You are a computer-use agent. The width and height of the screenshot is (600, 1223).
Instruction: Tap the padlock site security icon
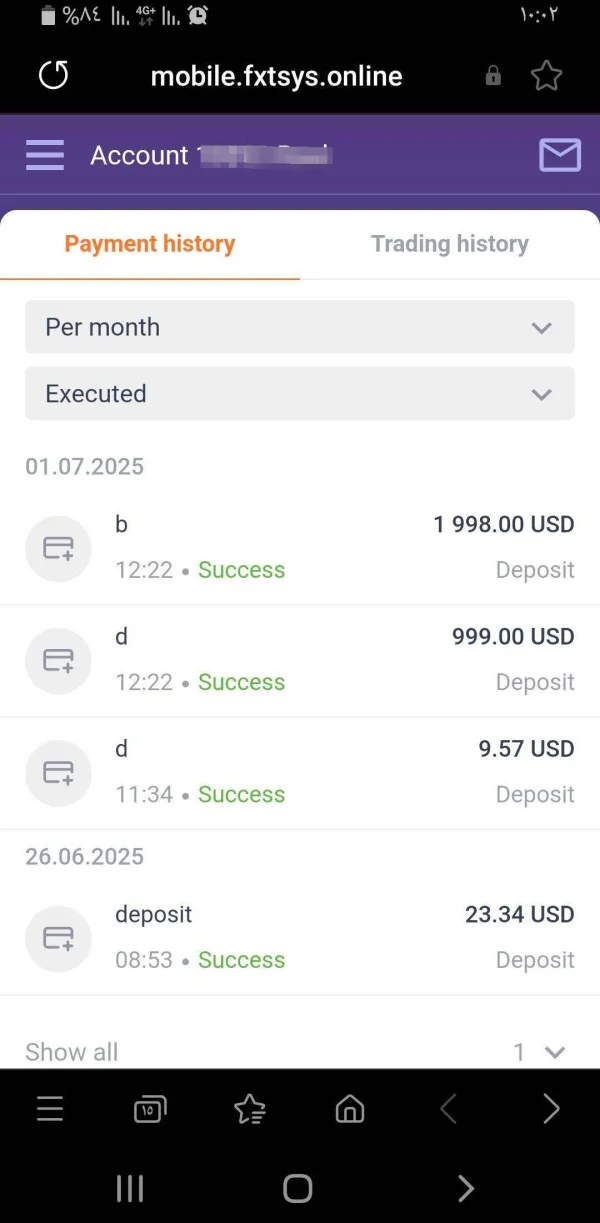tap(493, 76)
